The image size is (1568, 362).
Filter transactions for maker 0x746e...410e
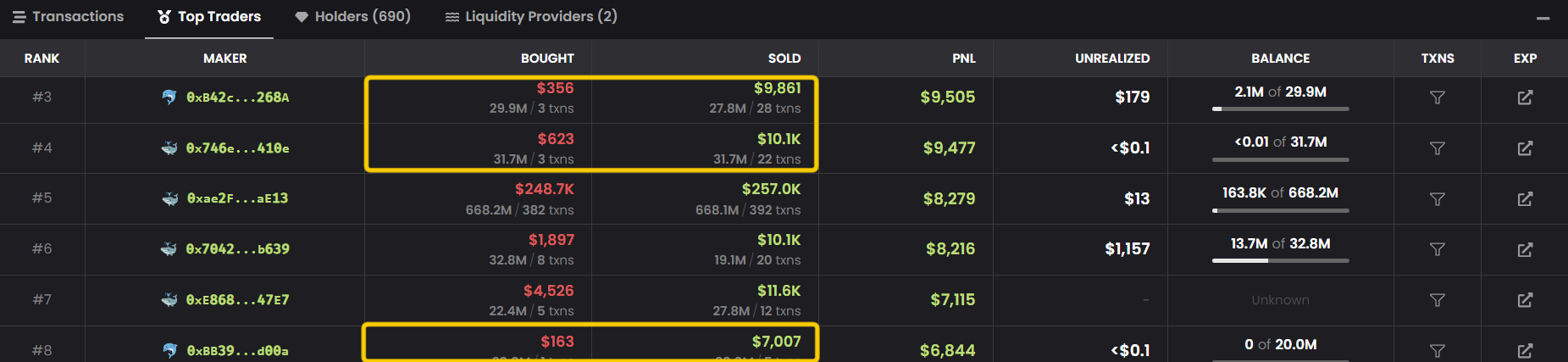pyautogui.click(x=1437, y=148)
